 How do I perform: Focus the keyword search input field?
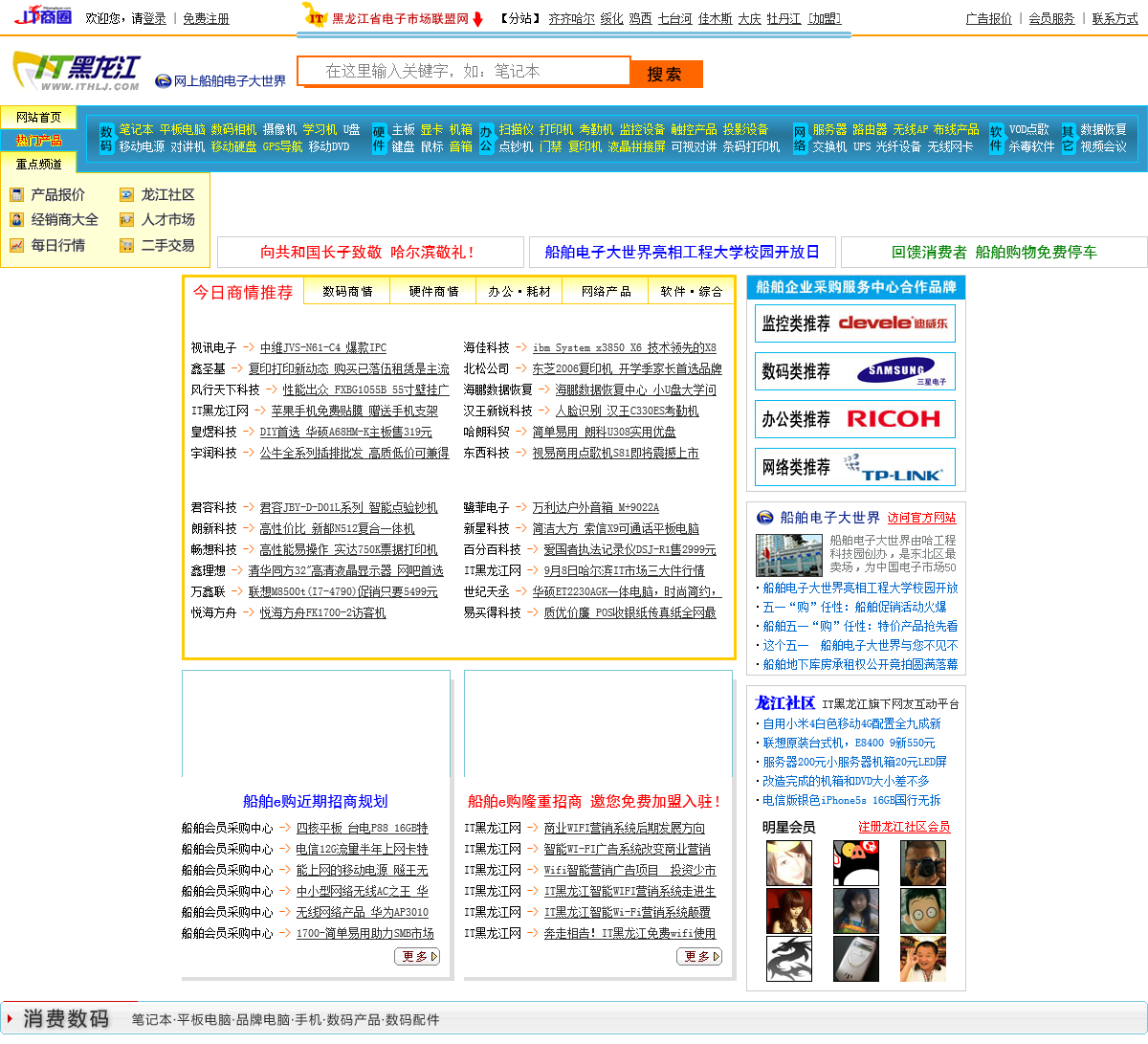coord(464,71)
